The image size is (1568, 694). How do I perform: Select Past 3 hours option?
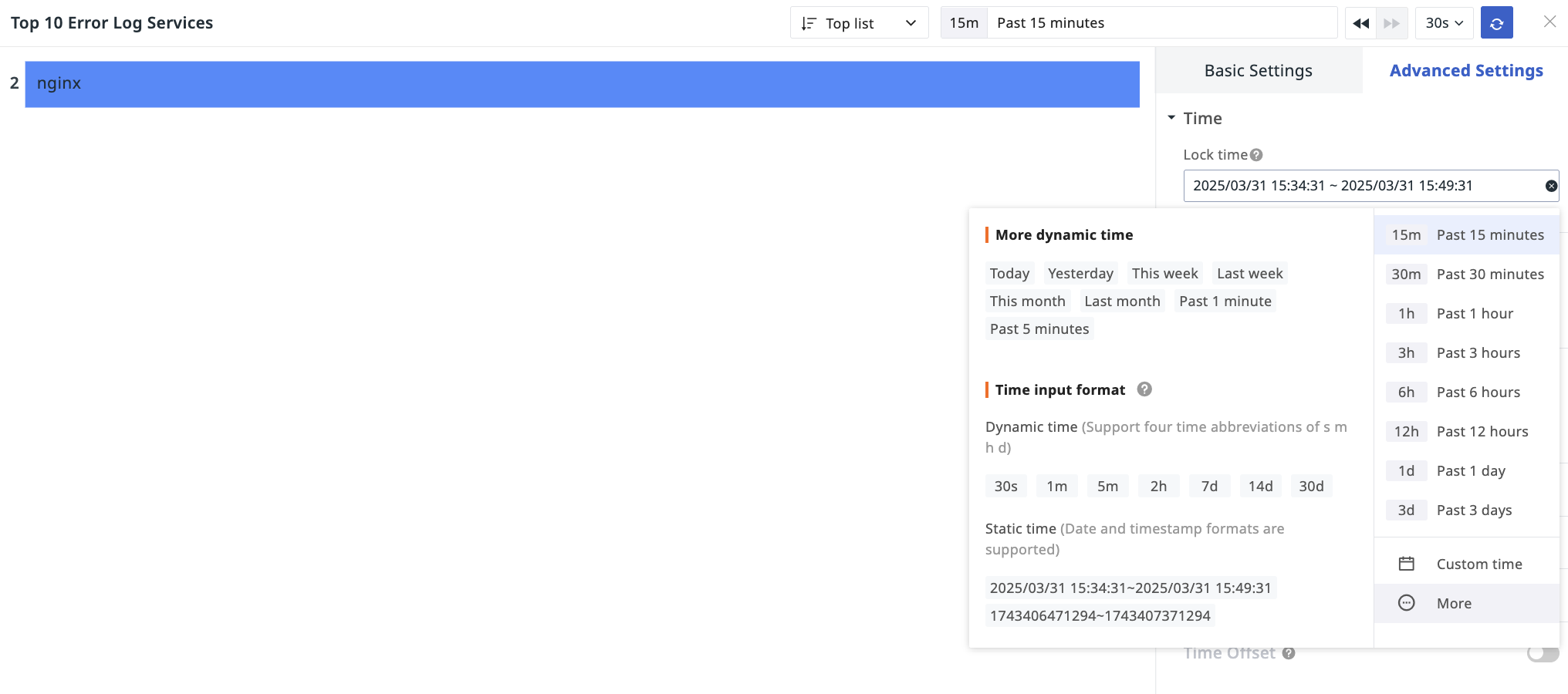(1467, 352)
